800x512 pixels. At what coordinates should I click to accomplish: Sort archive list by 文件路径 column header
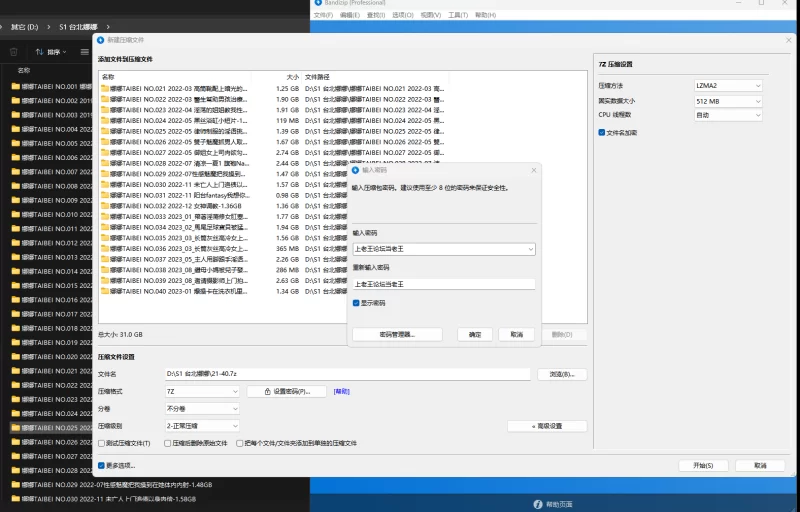pyautogui.click(x=317, y=77)
